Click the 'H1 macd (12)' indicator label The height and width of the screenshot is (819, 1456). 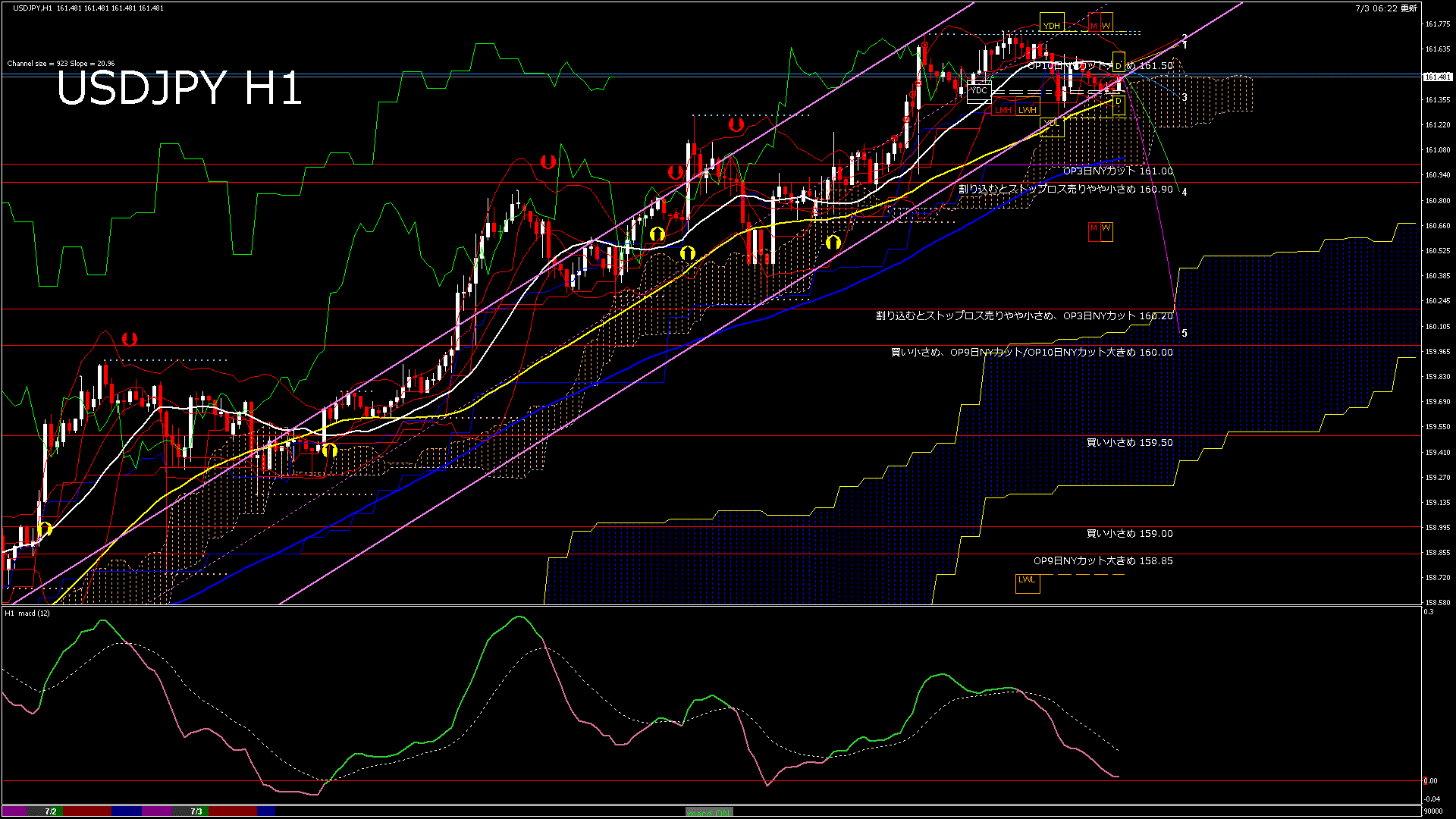[27, 613]
